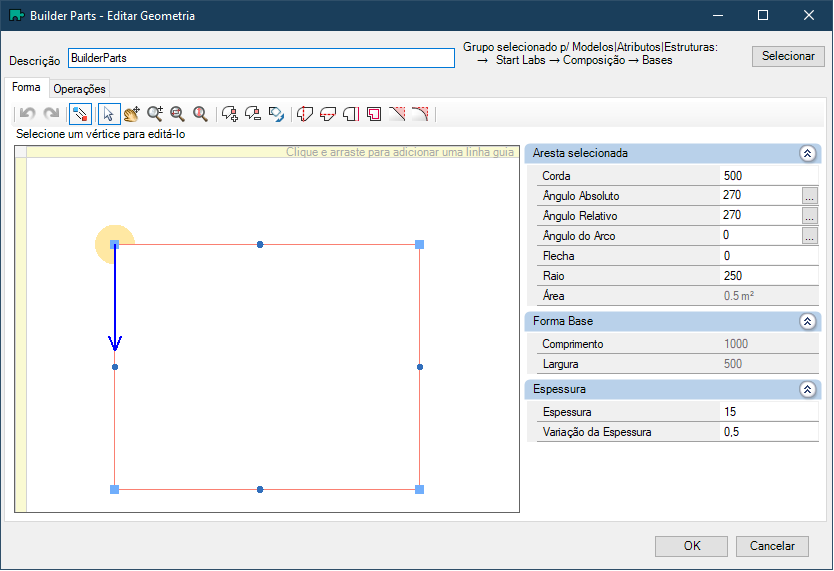Click the vertical dashed line shape icon

click(305, 114)
